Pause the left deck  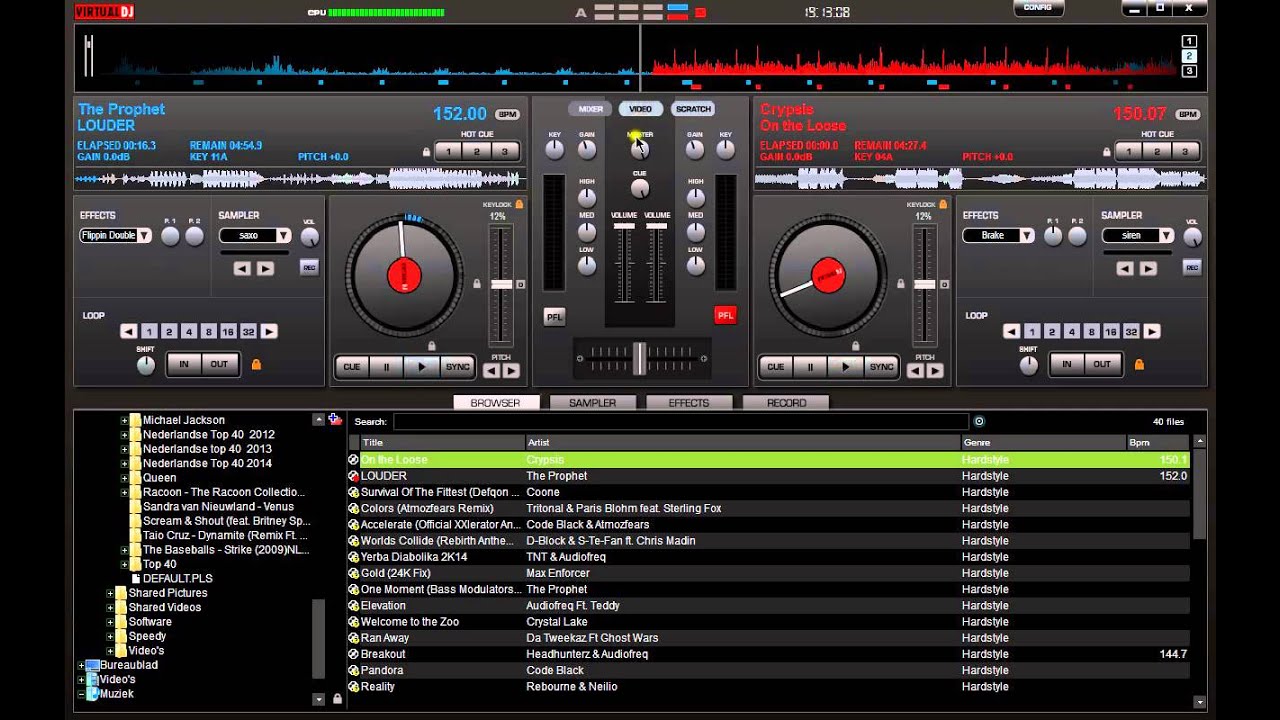click(x=387, y=367)
